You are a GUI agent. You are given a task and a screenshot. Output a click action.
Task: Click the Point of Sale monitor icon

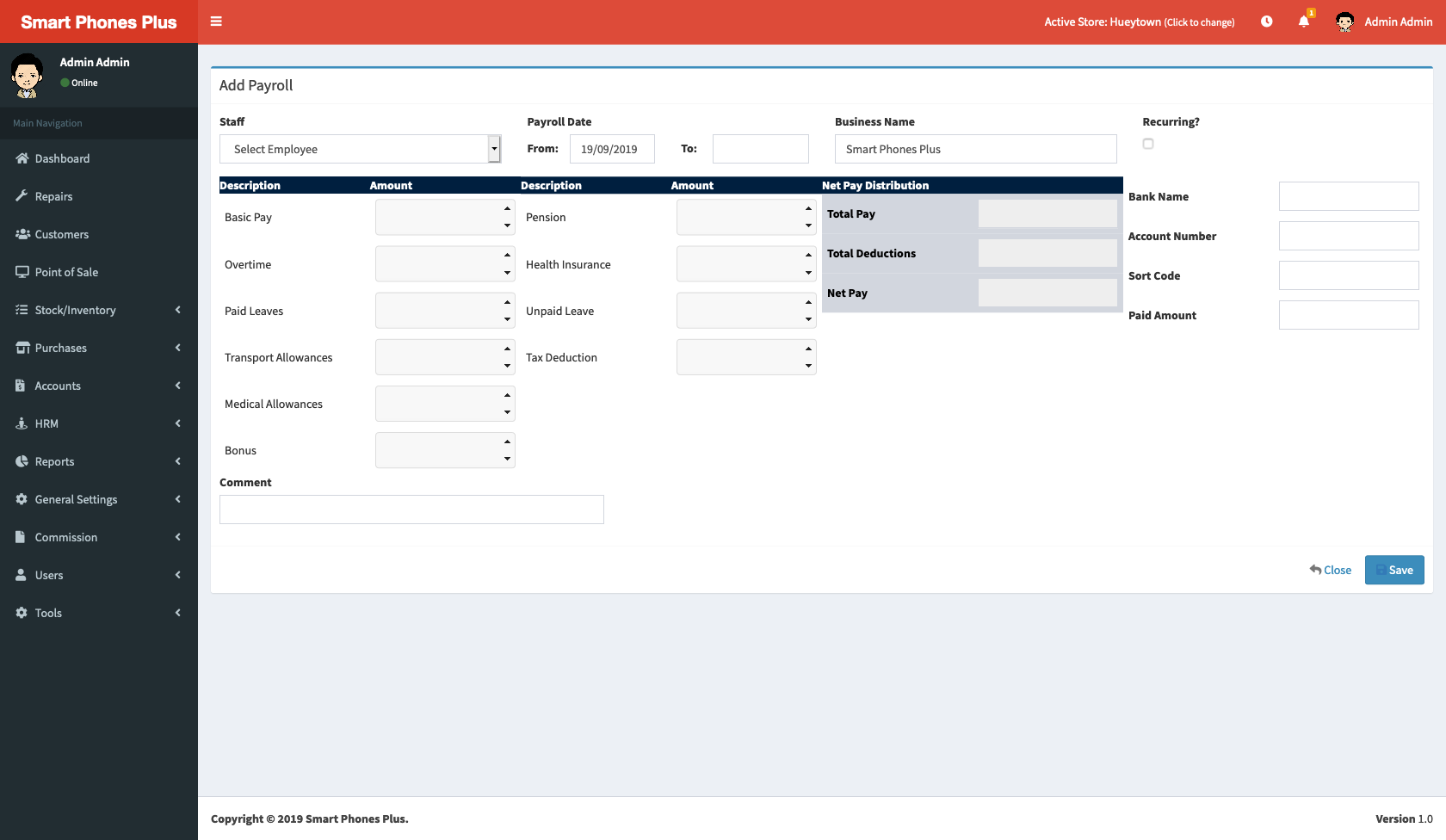[22, 272]
